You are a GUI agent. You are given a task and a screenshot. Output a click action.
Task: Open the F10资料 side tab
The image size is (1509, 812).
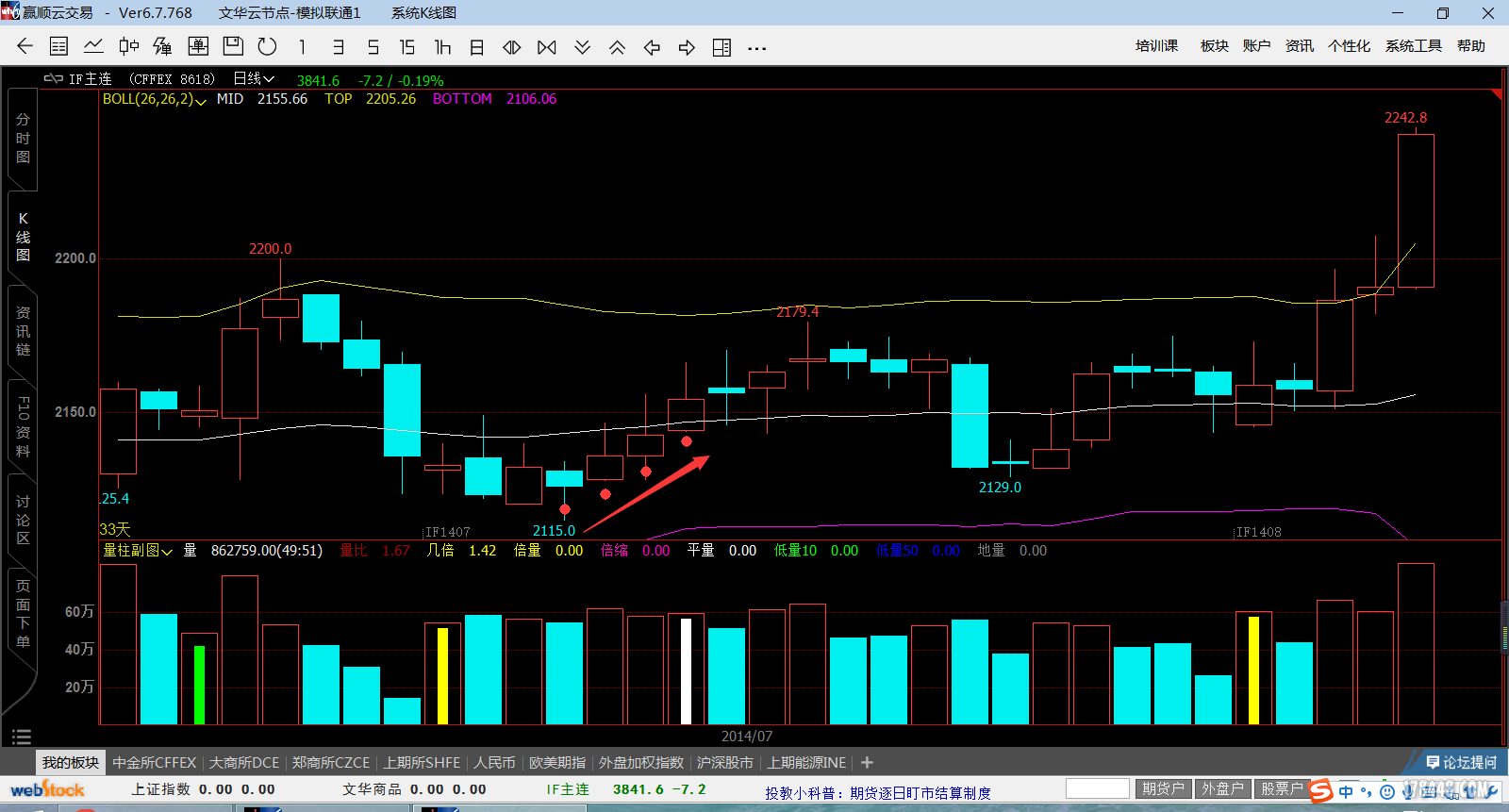(x=23, y=426)
